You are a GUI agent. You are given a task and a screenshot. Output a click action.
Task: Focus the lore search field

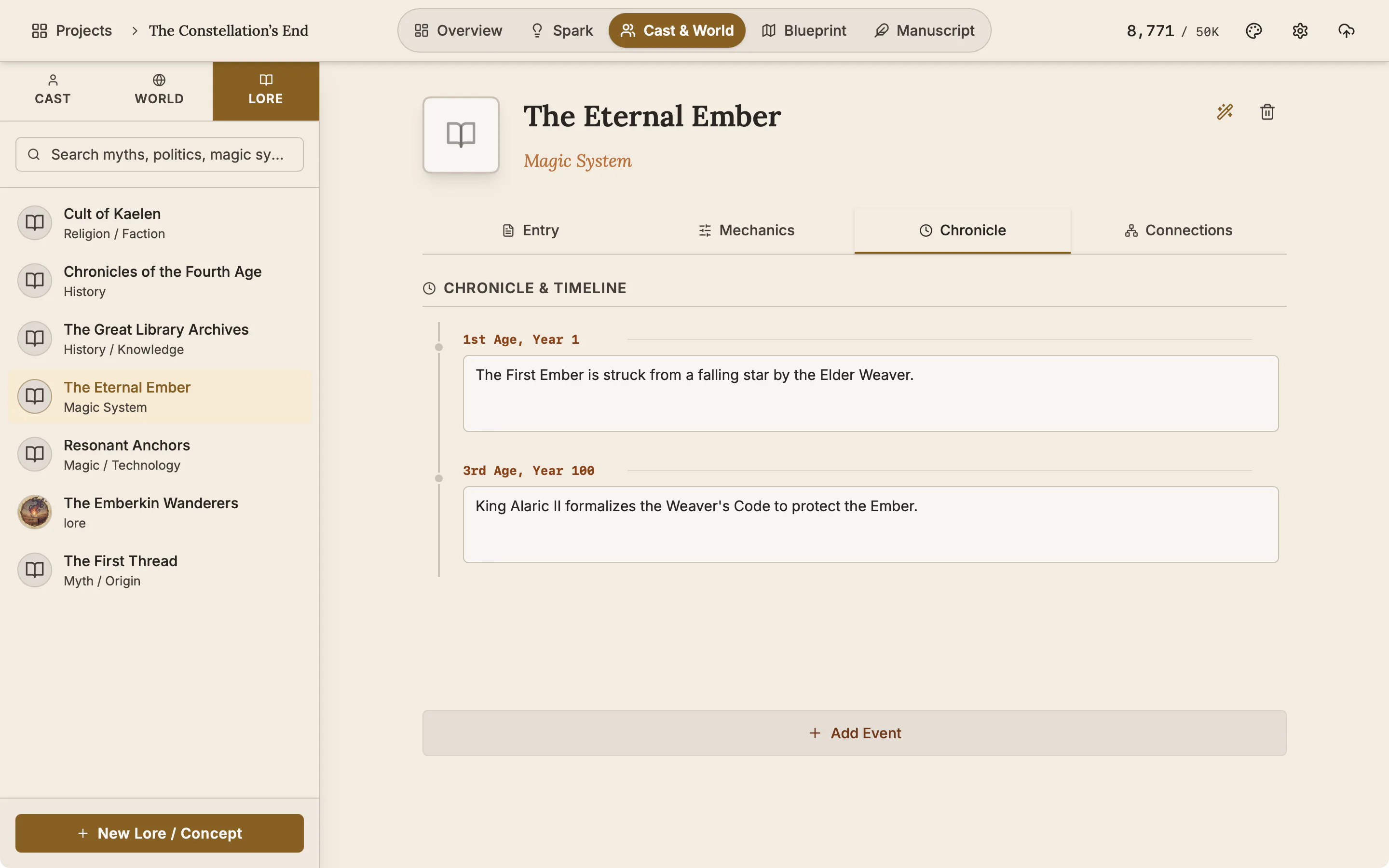tap(160, 154)
